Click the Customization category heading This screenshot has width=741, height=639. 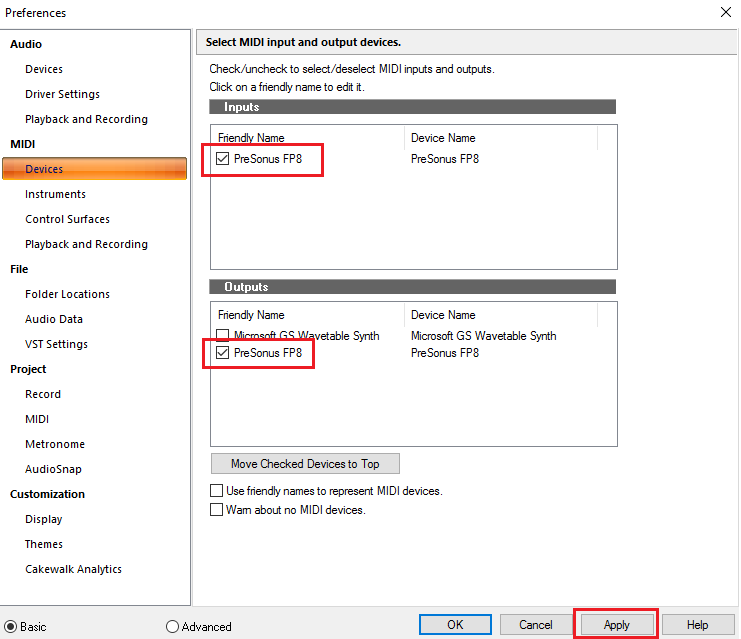click(x=47, y=494)
